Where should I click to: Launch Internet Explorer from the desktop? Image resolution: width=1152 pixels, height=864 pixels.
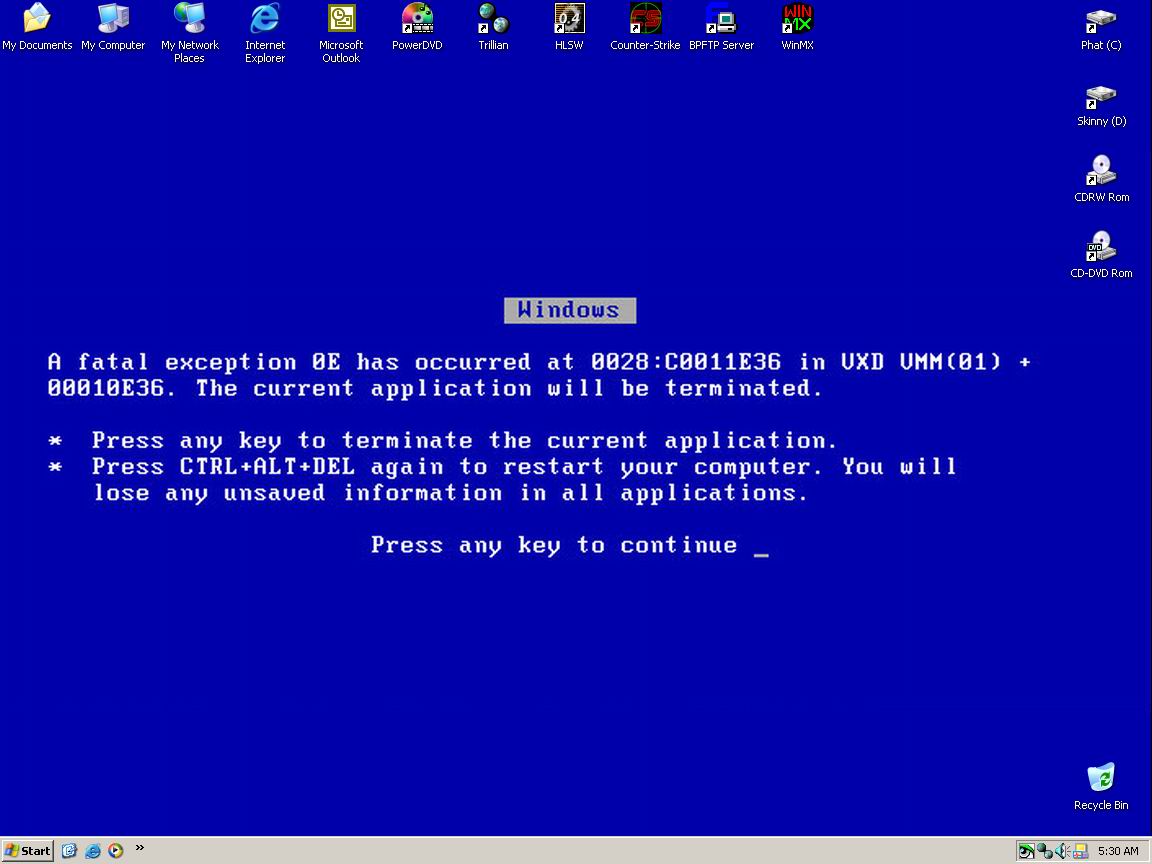pyautogui.click(x=265, y=33)
